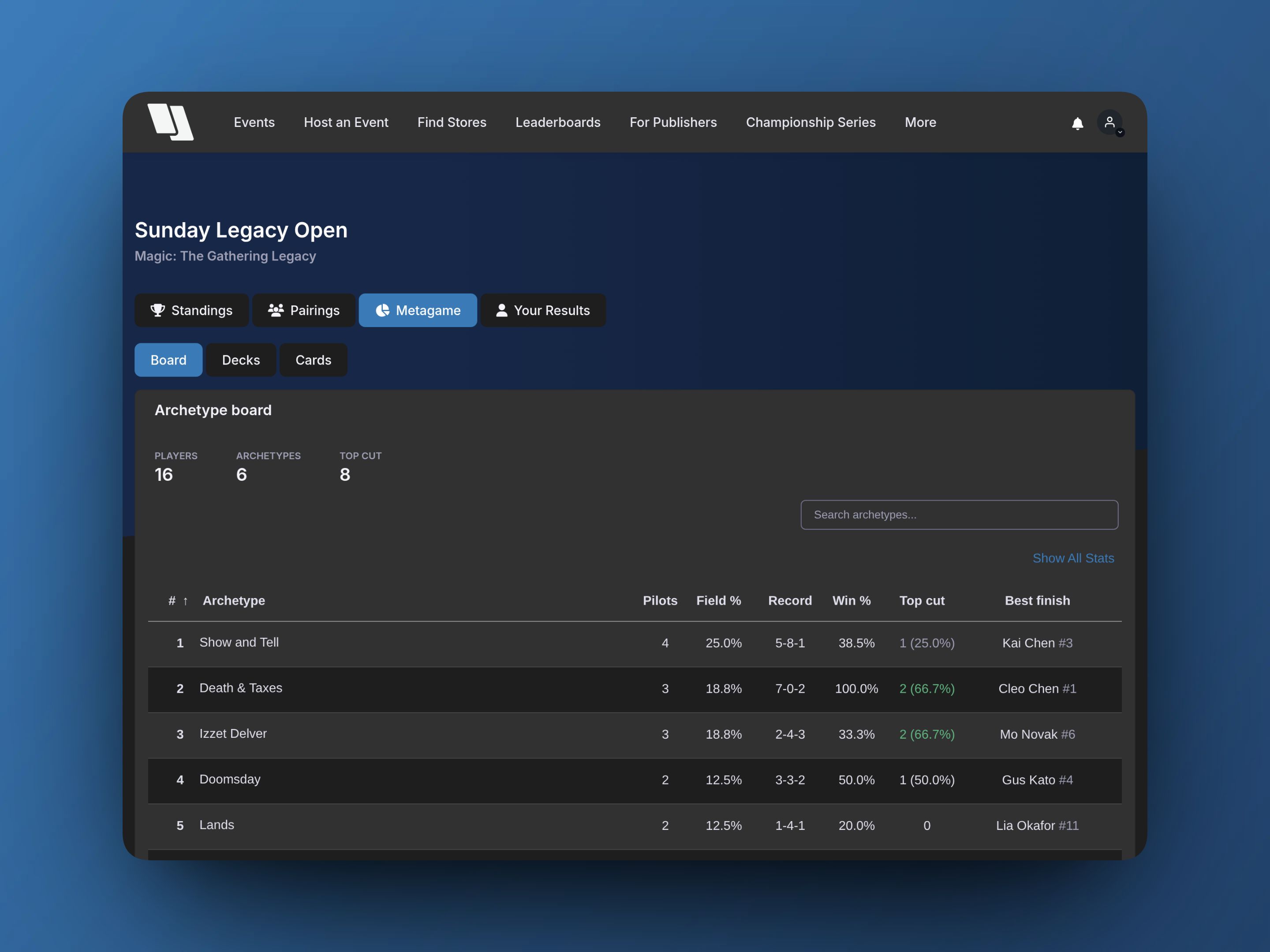The width and height of the screenshot is (1270, 952).
Task: Click the Show All Stats link
Action: (1073, 558)
